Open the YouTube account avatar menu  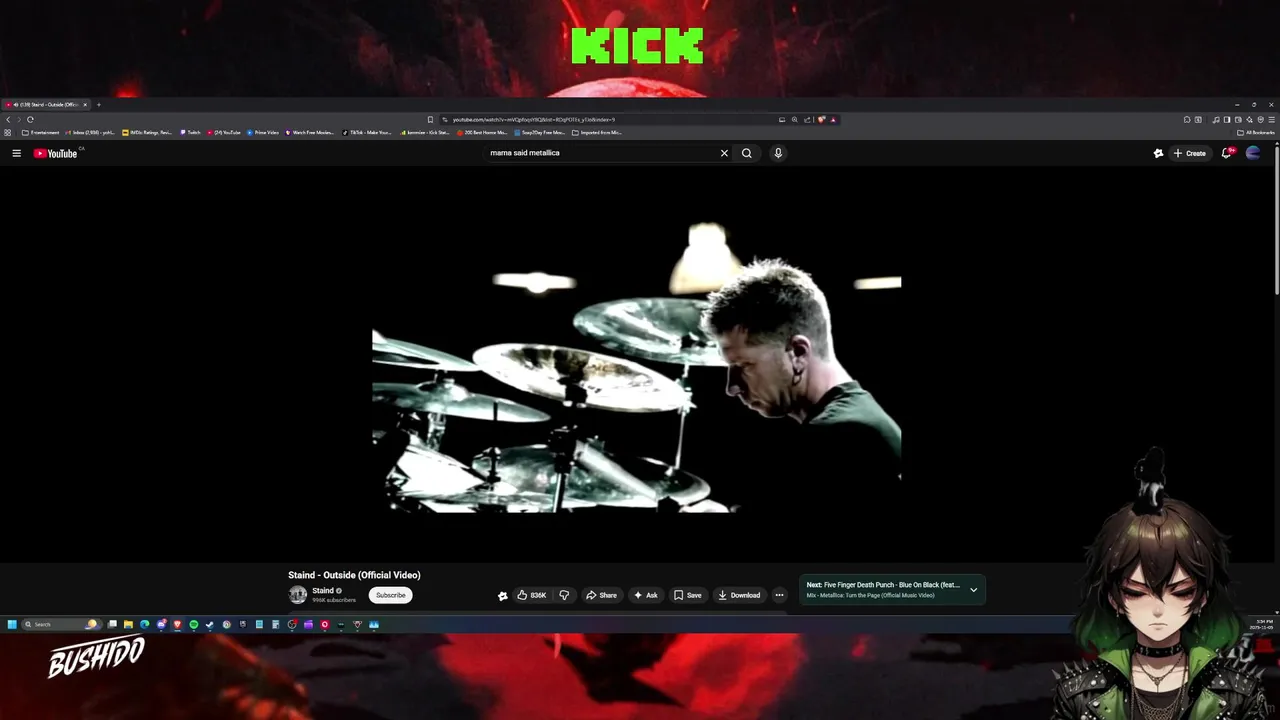(x=1253, y=153)
